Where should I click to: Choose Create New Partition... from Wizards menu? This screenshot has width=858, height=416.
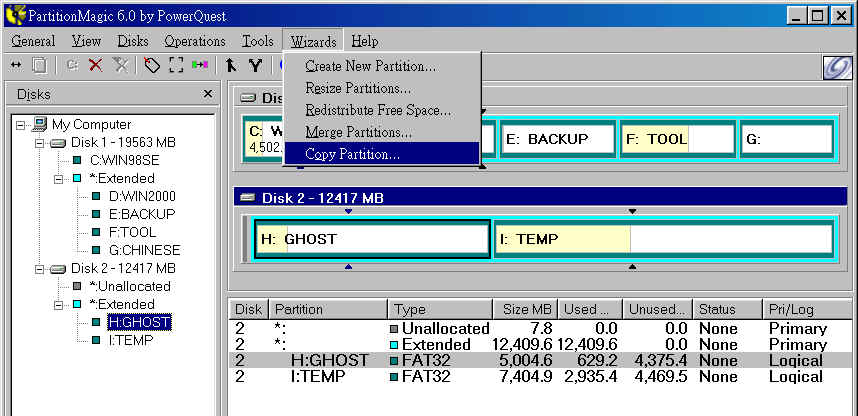[381, 66]
